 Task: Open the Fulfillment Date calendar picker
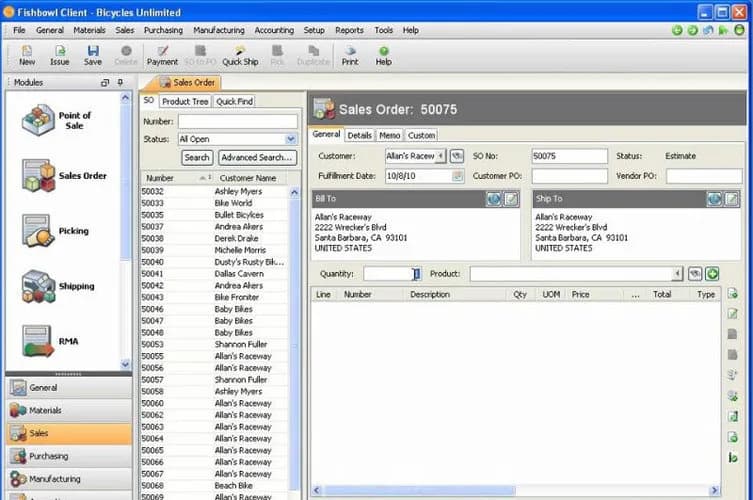click(458, 176)
